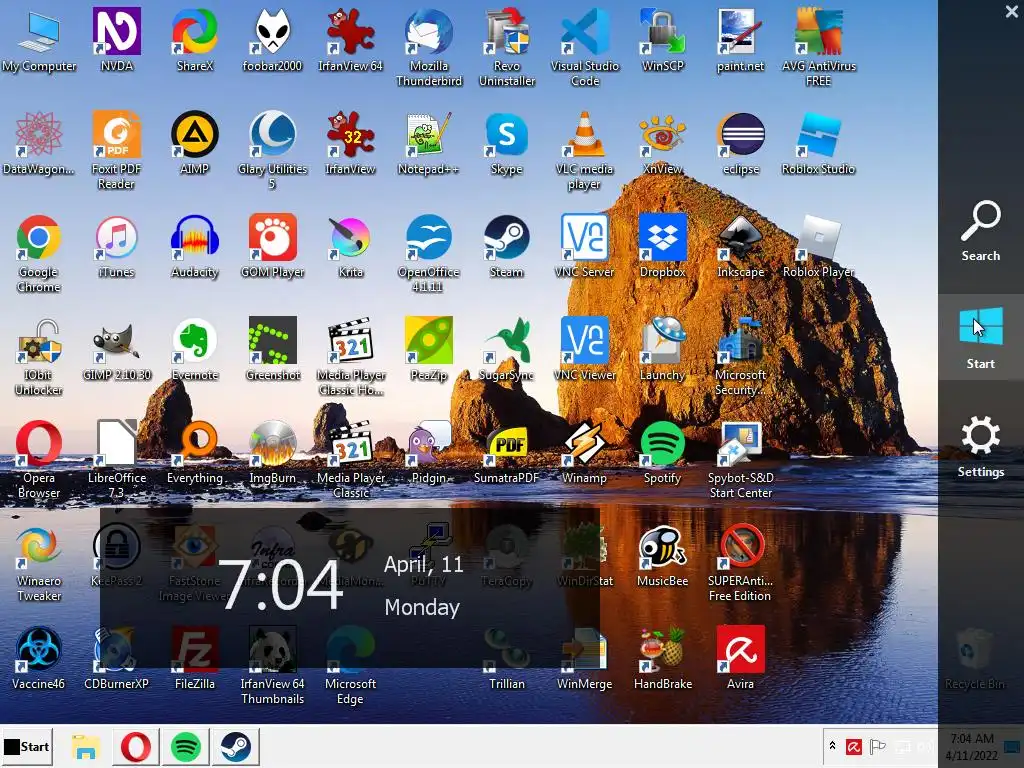Select the iTunes icon
The height and width of the screenshot is (768, 1024).
coord(116,246)
